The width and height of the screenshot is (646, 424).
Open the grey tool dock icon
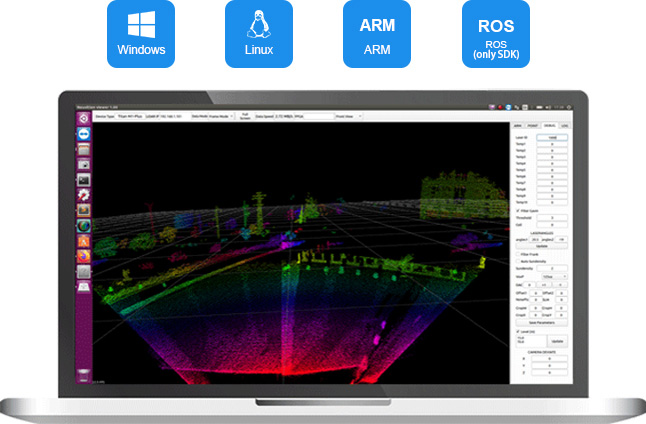click(x=84, y=272)
